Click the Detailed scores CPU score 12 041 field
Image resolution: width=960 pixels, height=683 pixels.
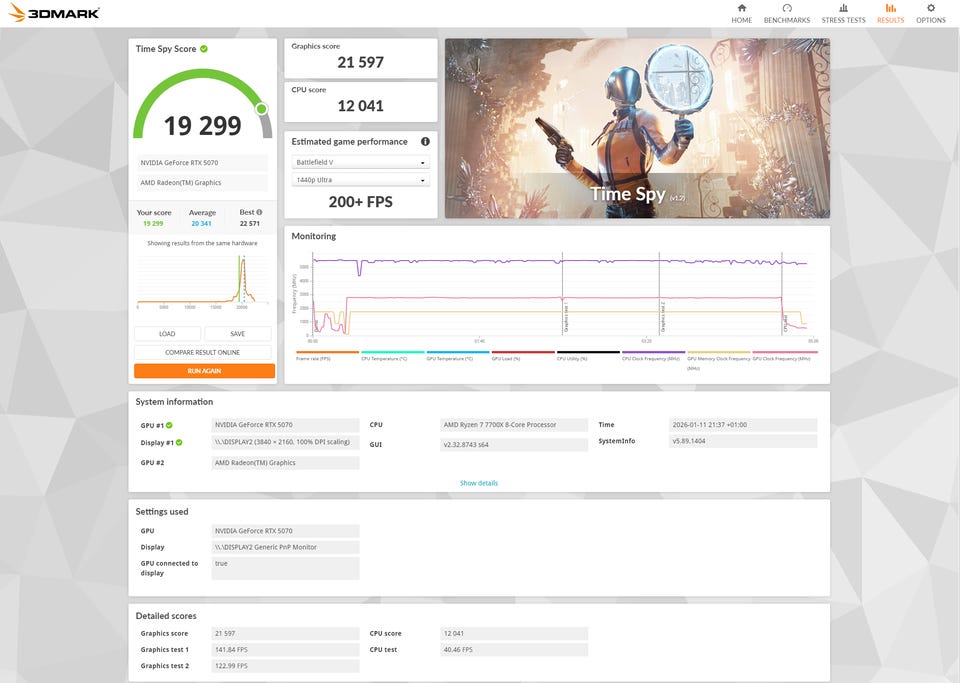point(514,633)
